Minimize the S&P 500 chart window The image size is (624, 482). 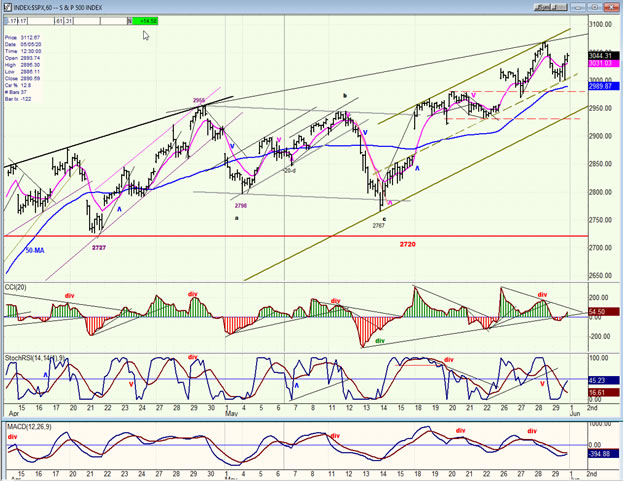pyautogui.click(x=577, y=7)
